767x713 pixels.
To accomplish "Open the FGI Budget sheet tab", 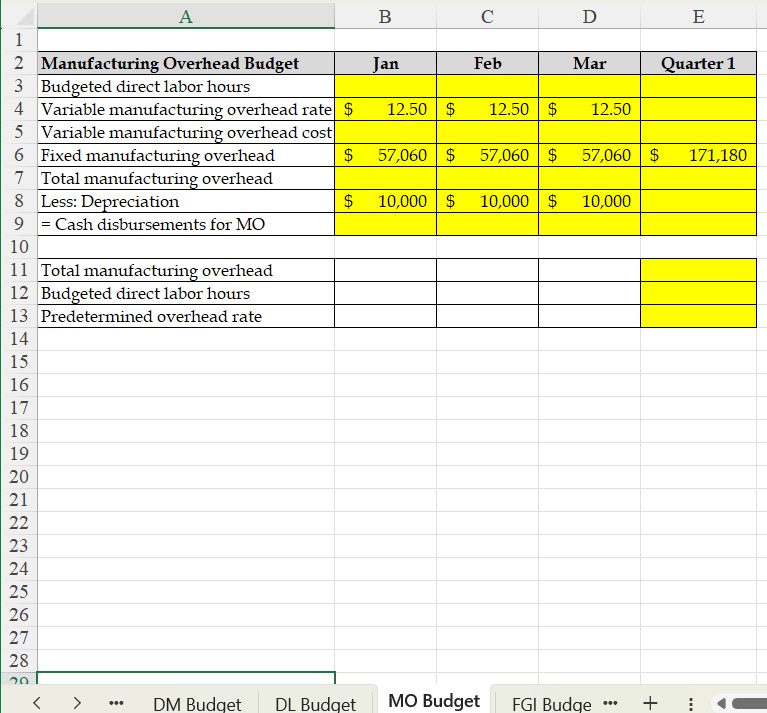I will [551, 704].
